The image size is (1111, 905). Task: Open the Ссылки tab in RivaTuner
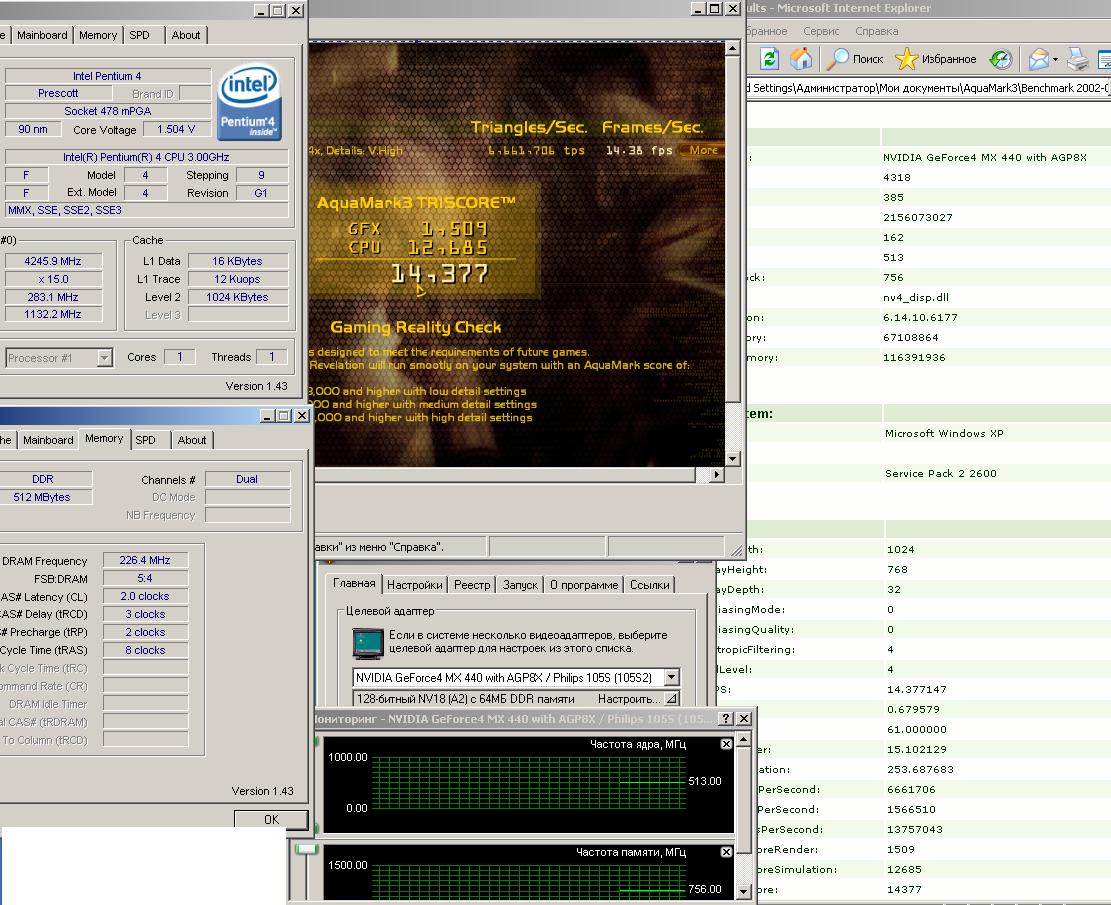click(x=650, y=585)
